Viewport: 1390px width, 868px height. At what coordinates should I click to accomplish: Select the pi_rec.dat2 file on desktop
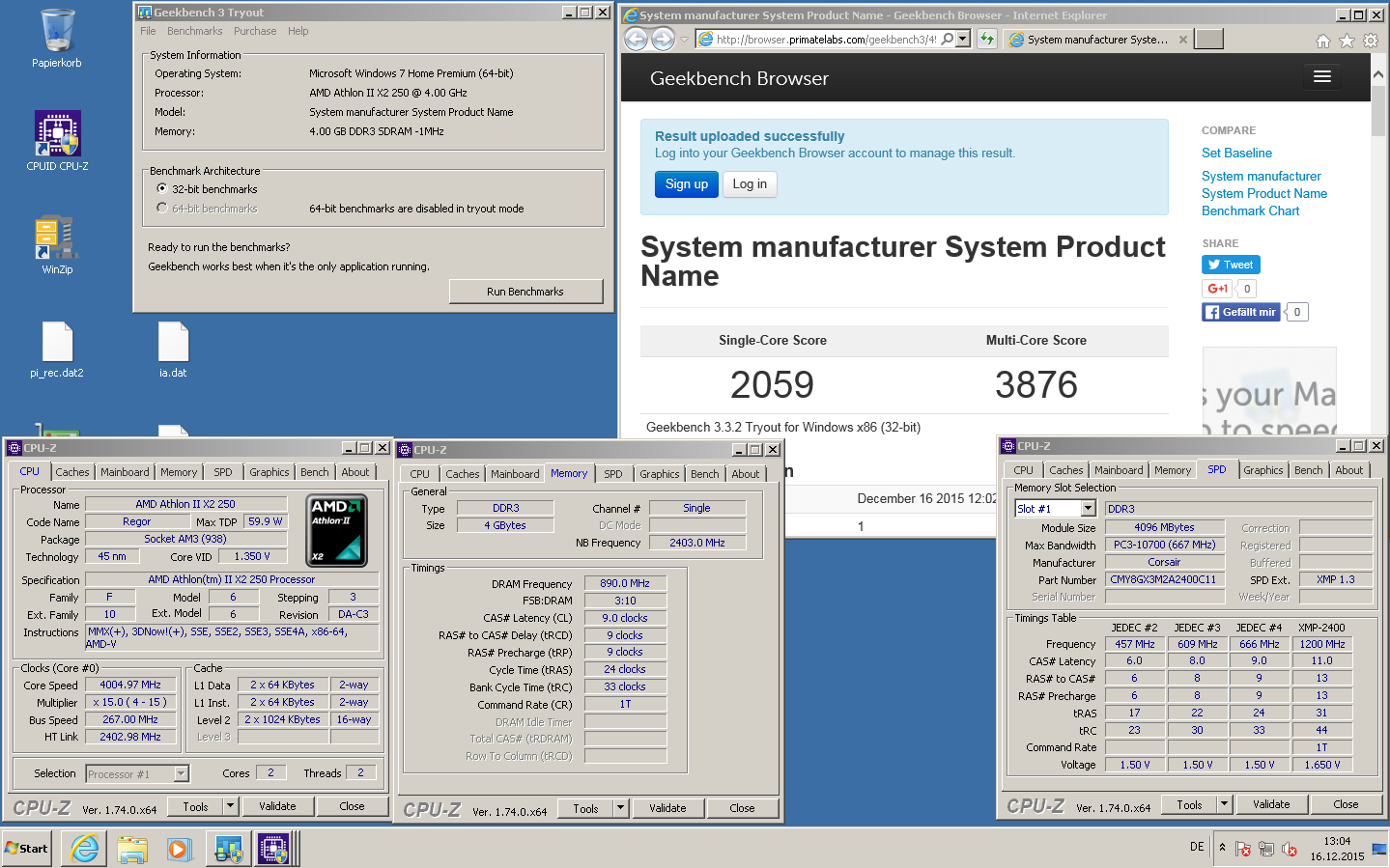click(57, 349)
